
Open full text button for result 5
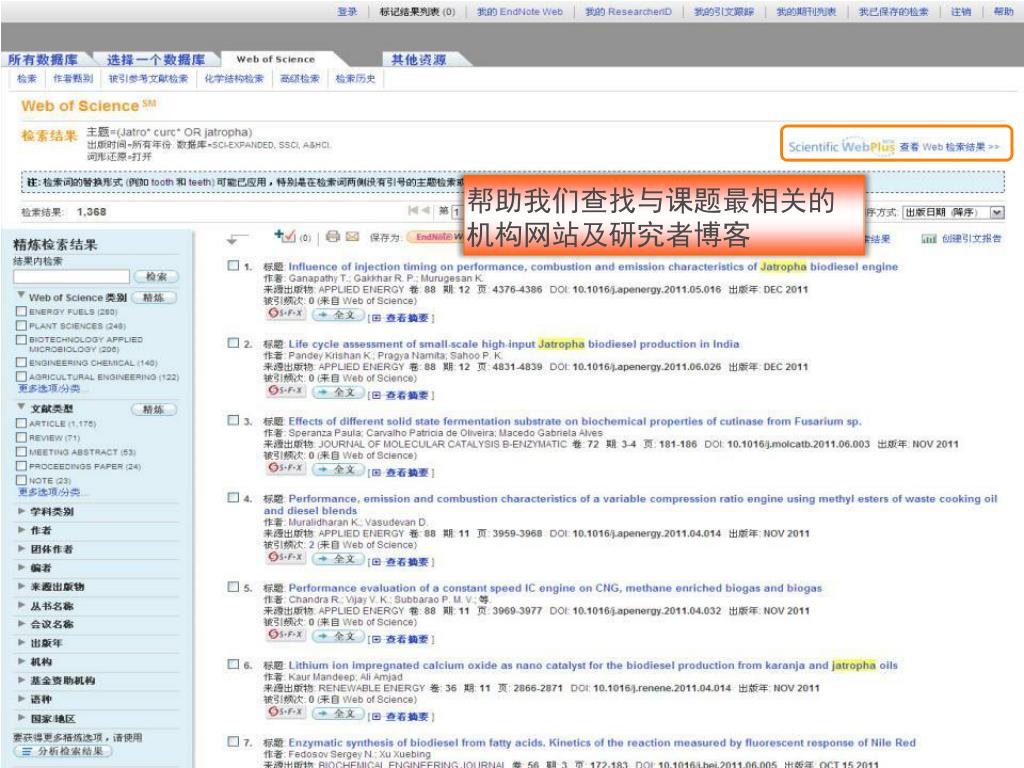tap(338, 635)
